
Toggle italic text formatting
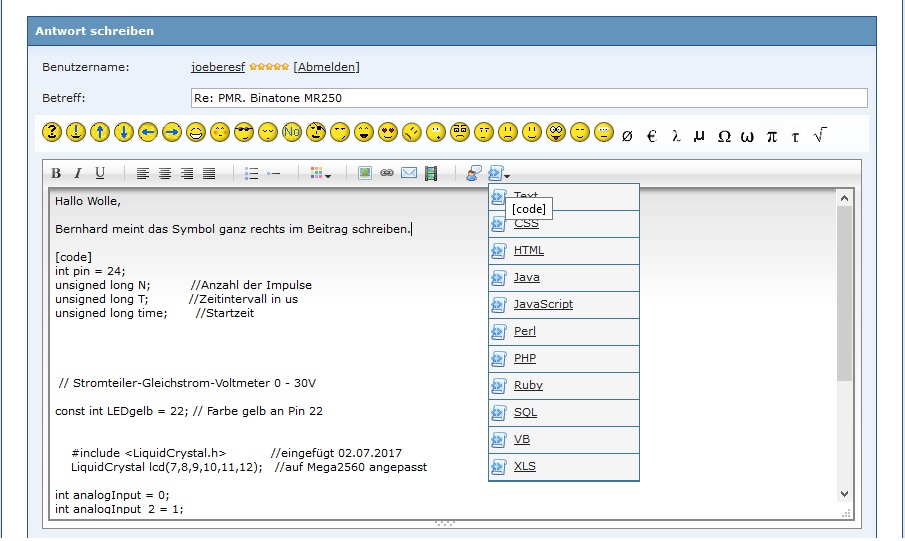(78, 174)
